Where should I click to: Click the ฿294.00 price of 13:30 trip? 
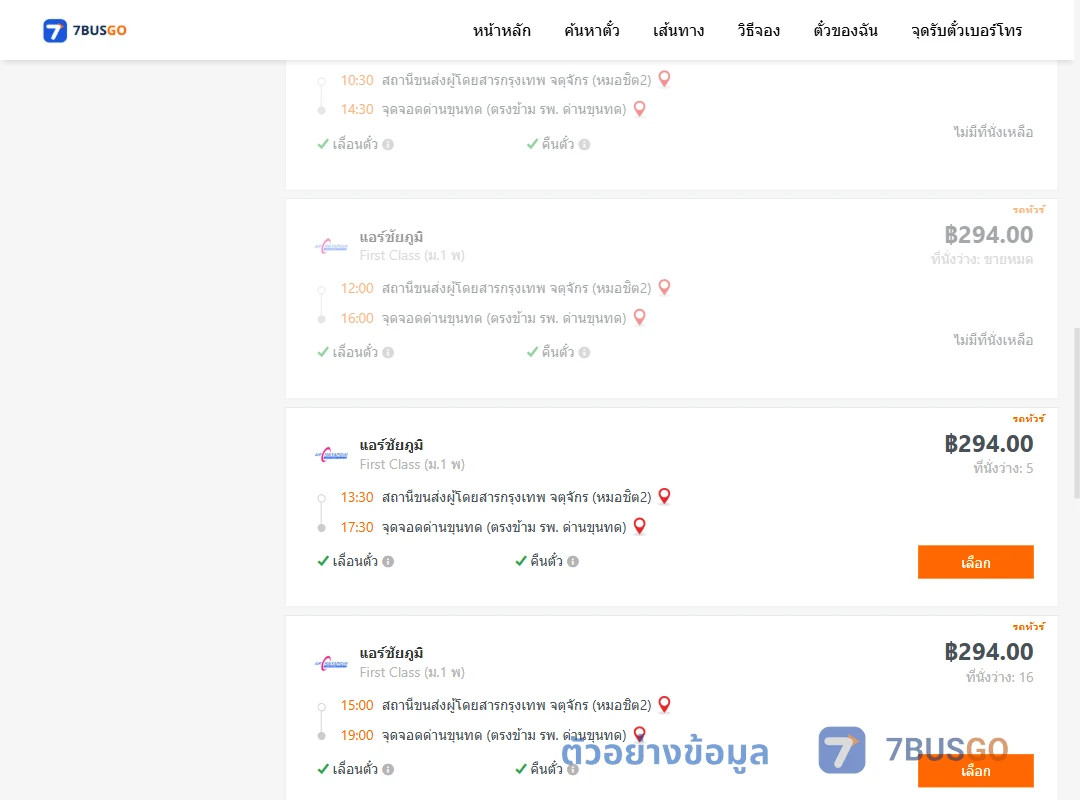988,444
